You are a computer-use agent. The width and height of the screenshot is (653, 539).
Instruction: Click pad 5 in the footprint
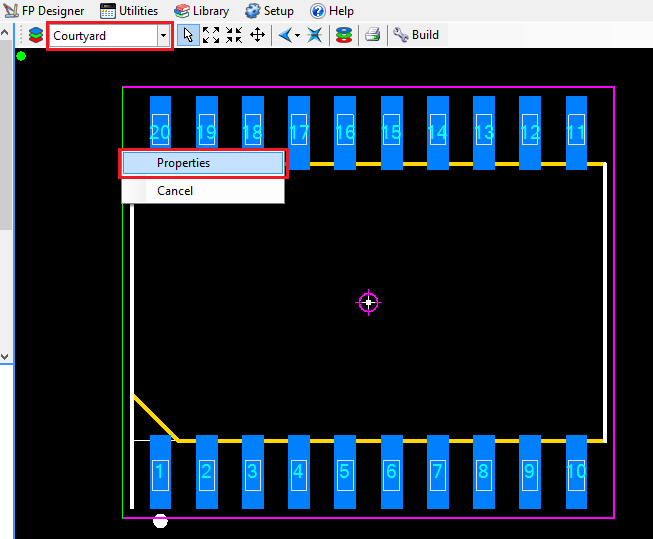pos(345,472)
